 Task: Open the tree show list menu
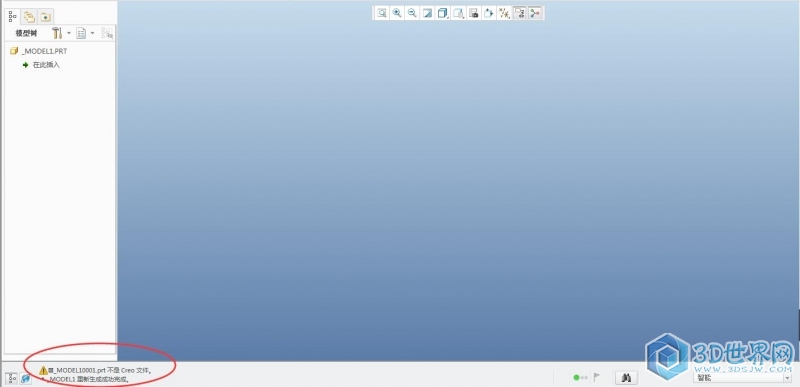(x=85, y=33)
